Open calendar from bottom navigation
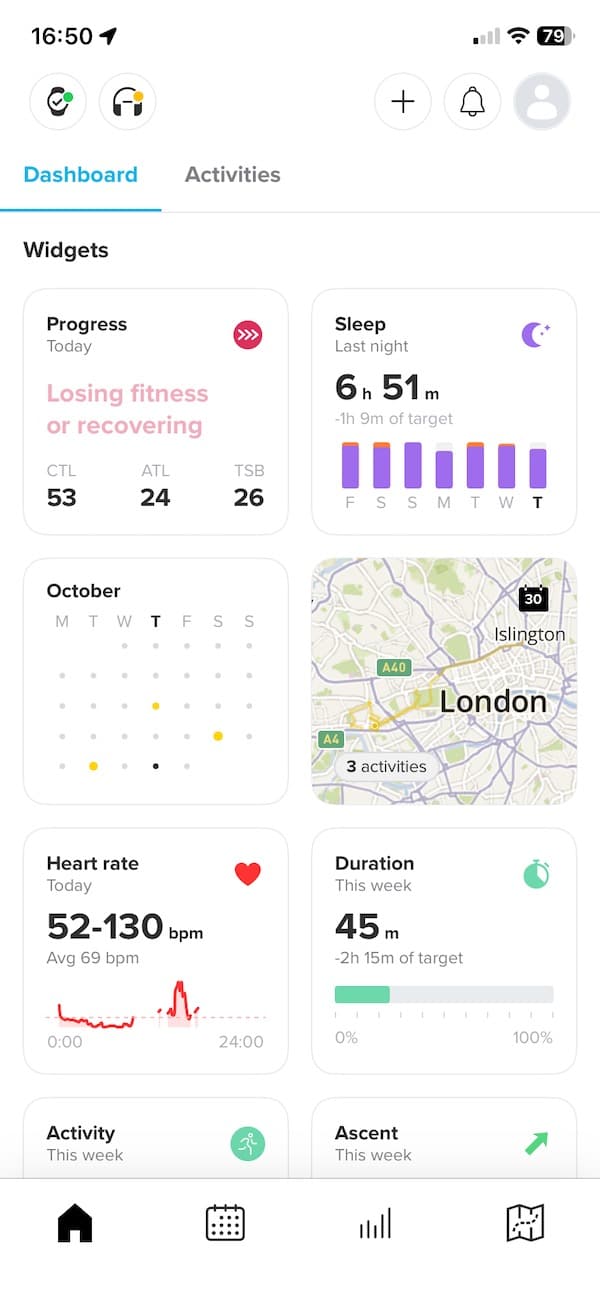Screen dimensions: 600x1299 coord(225,1222)
